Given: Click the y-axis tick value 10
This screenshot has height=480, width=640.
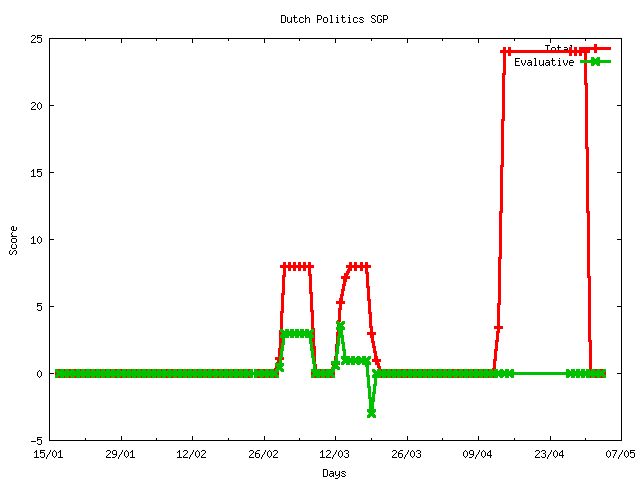Looking at the screenshot, I should click(34, 239).
